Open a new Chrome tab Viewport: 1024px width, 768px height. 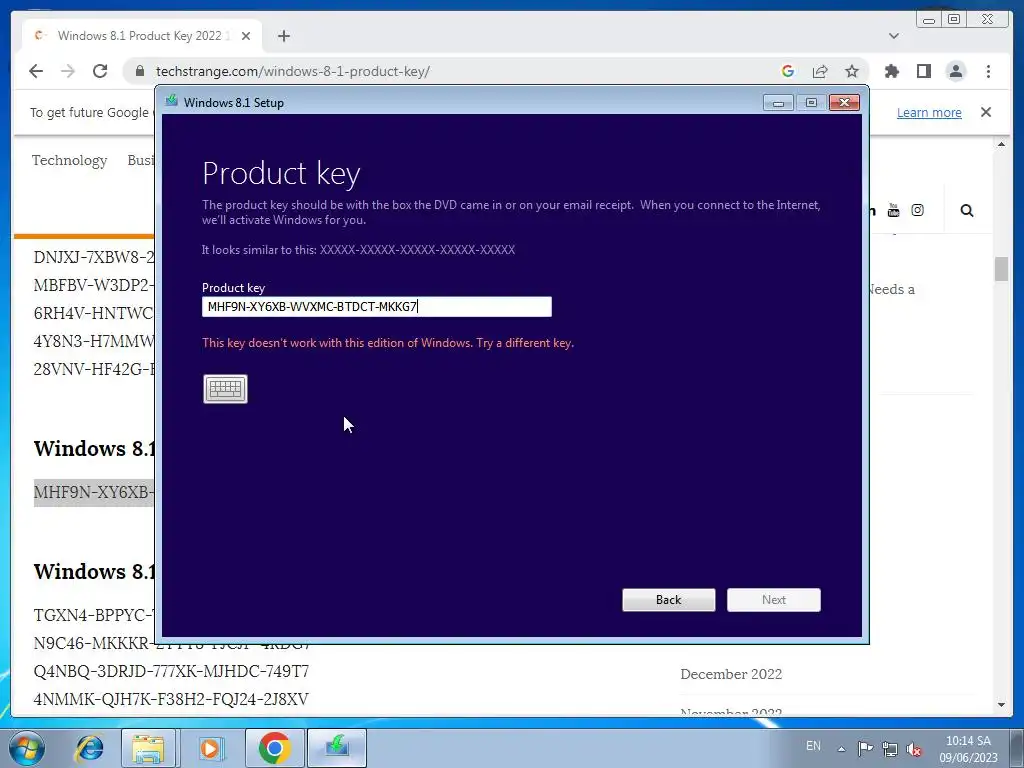click(283, 36)
